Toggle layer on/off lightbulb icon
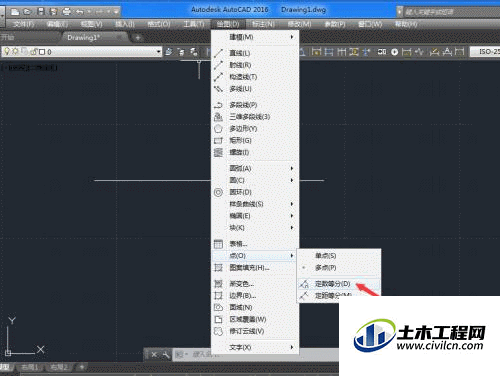The height and width of the screenshot is (376, 500). pyautogui.click(x=7, y=51)
